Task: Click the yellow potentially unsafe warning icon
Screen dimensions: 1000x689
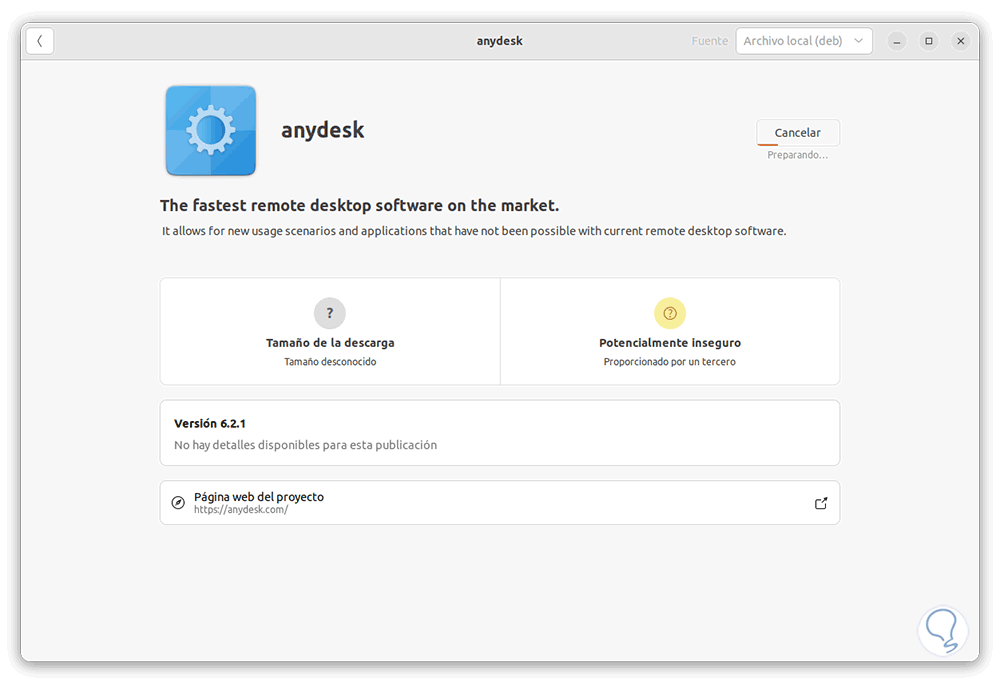Action: [670, 313]
